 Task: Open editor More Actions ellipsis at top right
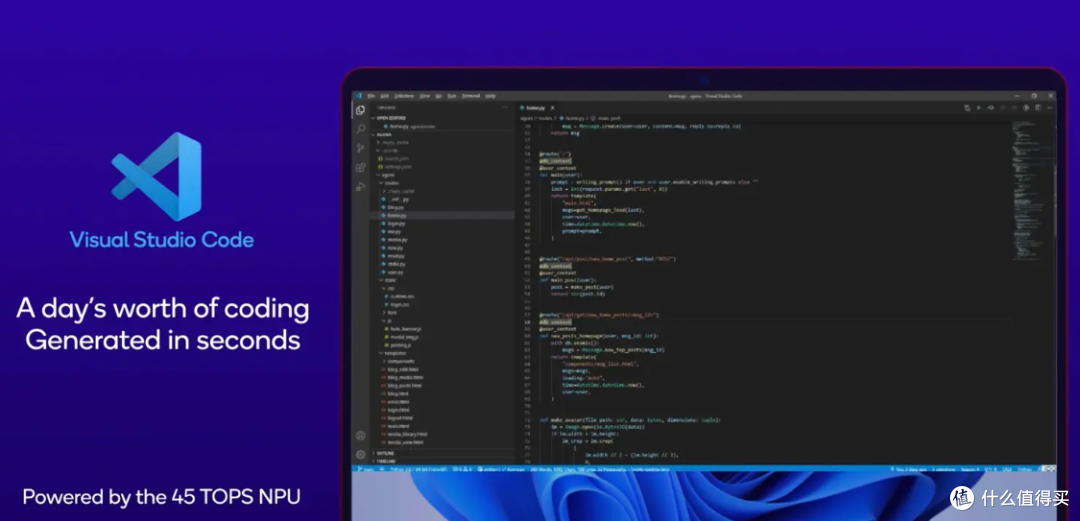point(1050,108)
